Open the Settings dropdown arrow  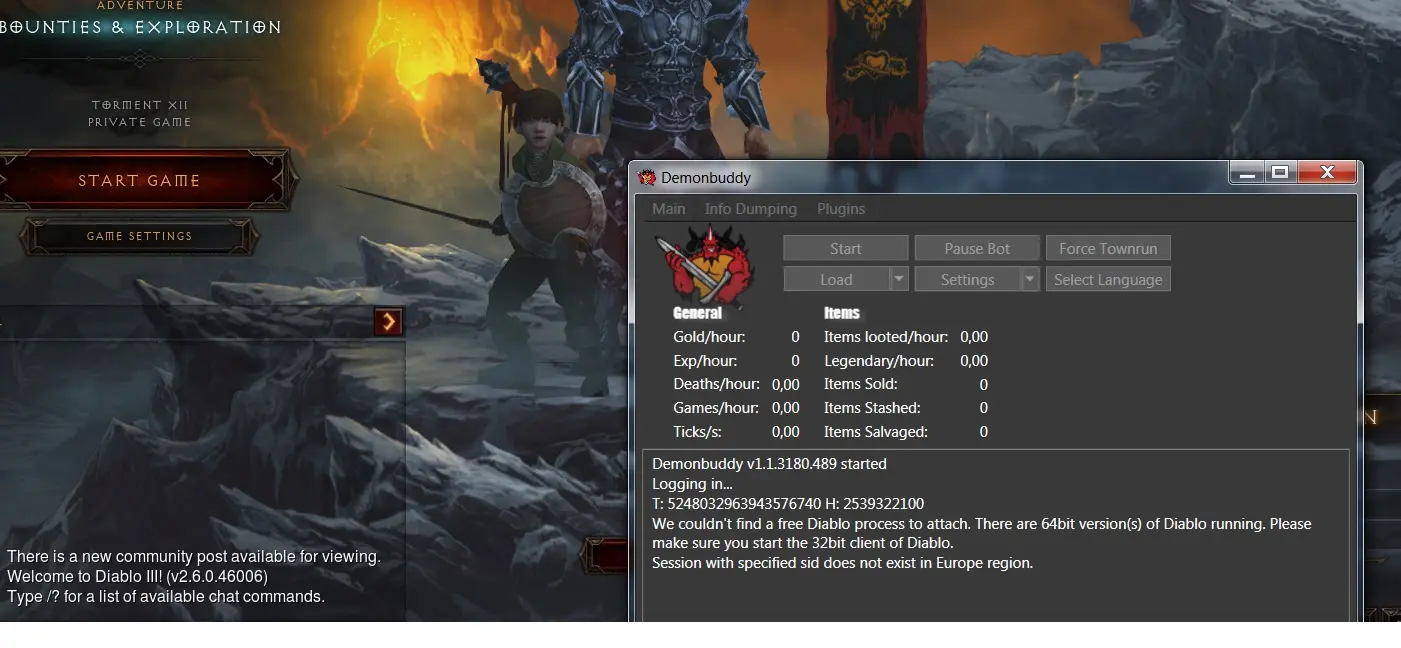point(1030,280)
